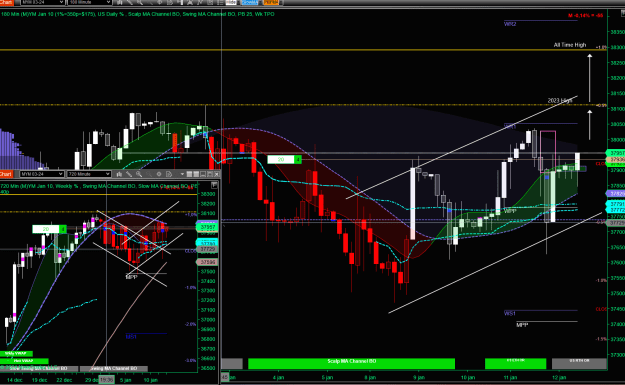Viewport: 625px width, 385px height.
Task: Open MYM 03-24 instrument dropdown in top toolbar
Action: 42,2
